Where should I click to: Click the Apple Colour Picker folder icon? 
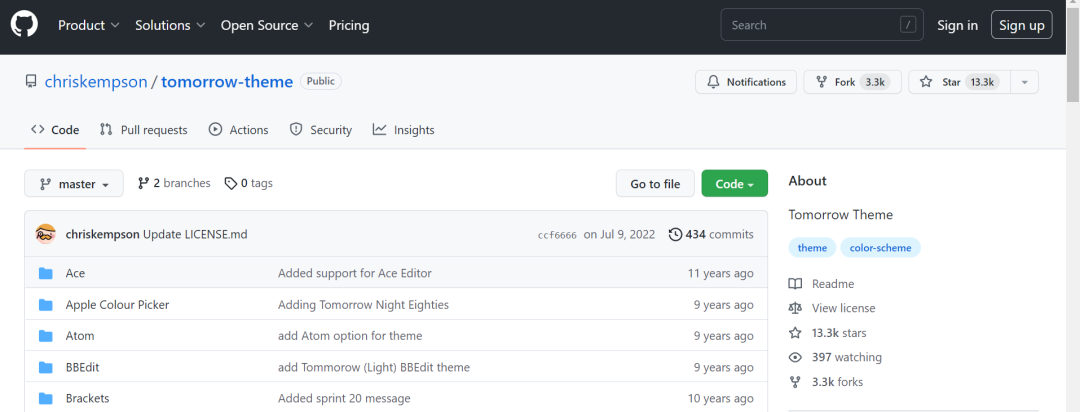(x=45, y=305)
